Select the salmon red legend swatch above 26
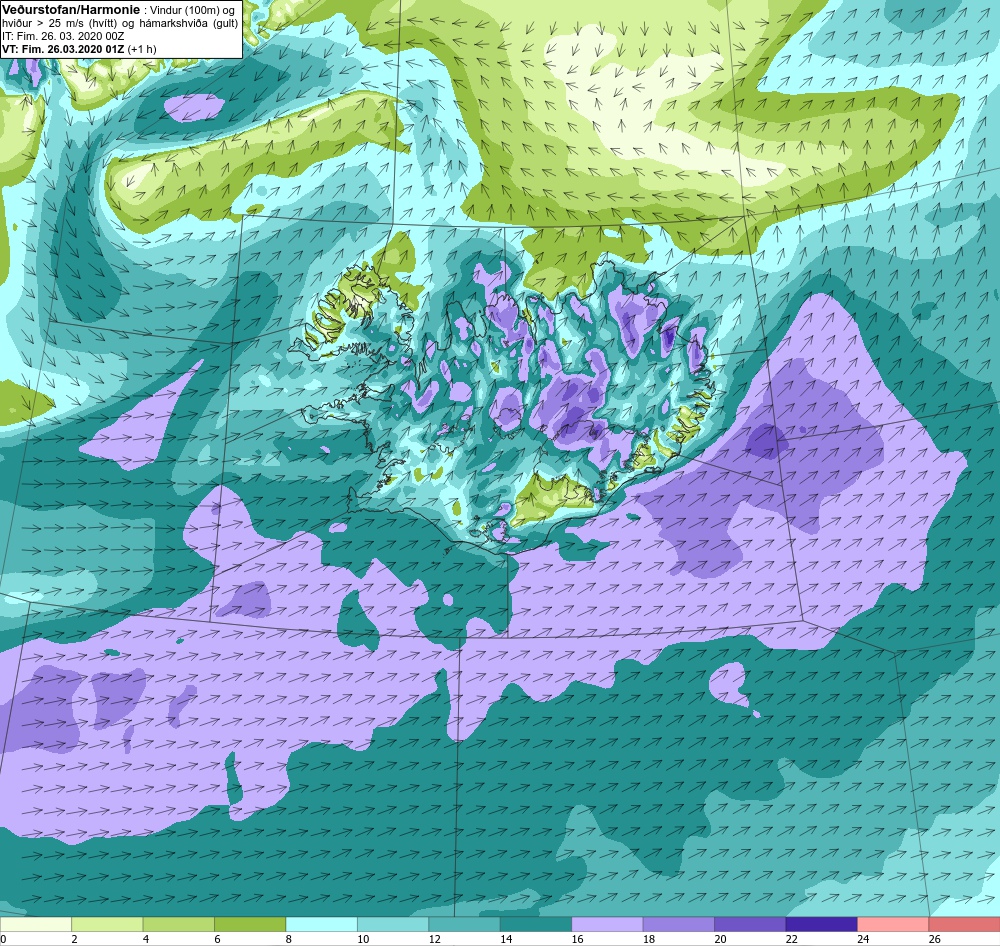Image resolution: width=1000 pixels, height=946 pixels. (x=964, y=924)
